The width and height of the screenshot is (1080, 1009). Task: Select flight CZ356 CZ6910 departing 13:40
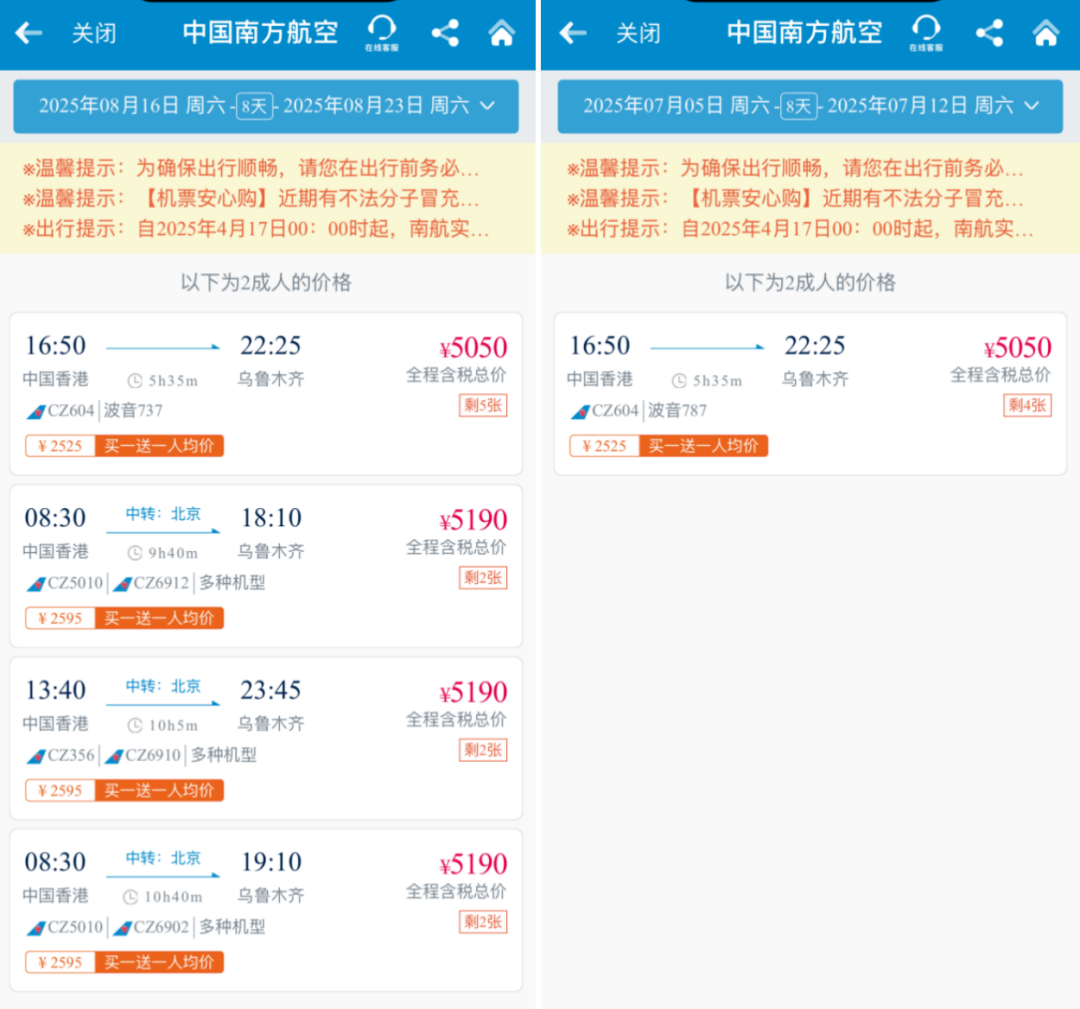point(266,738)
